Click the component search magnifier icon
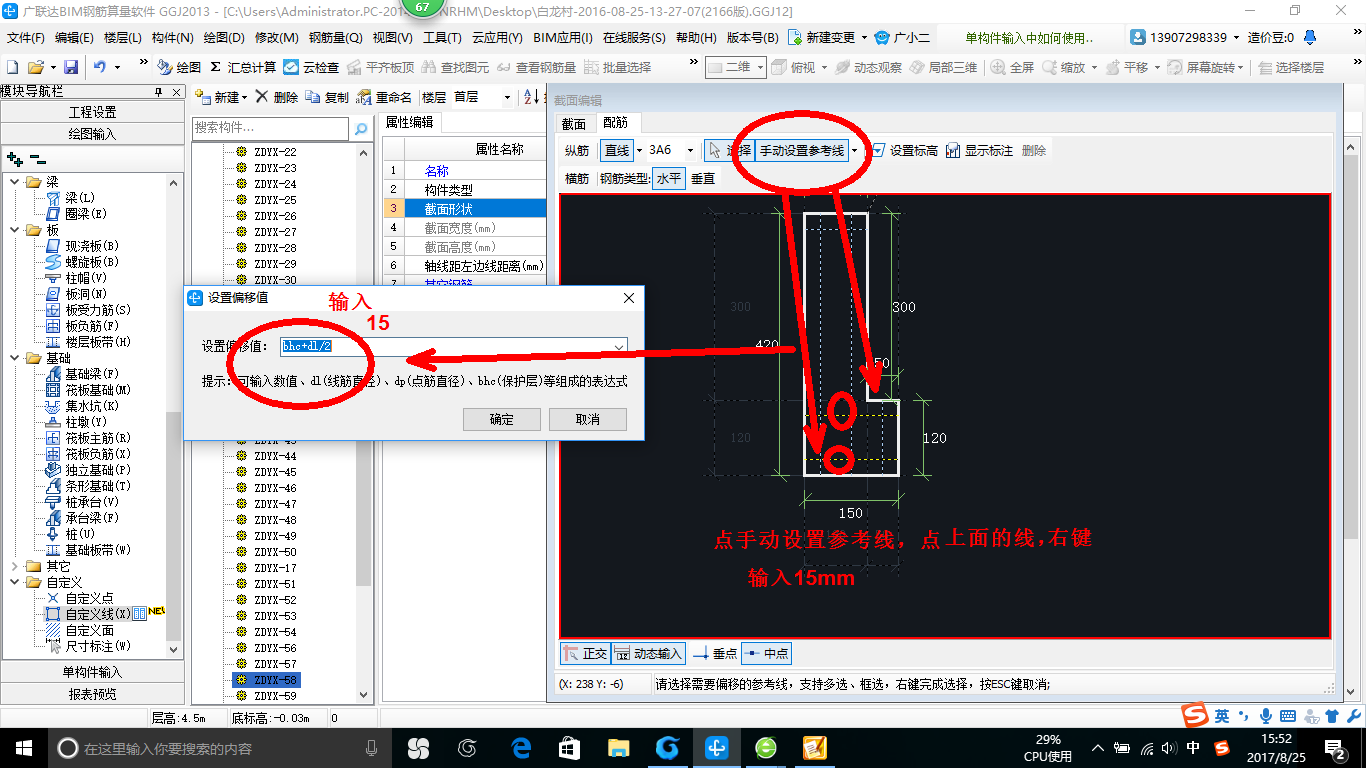The image size is (1366, 768). point(360,128)
